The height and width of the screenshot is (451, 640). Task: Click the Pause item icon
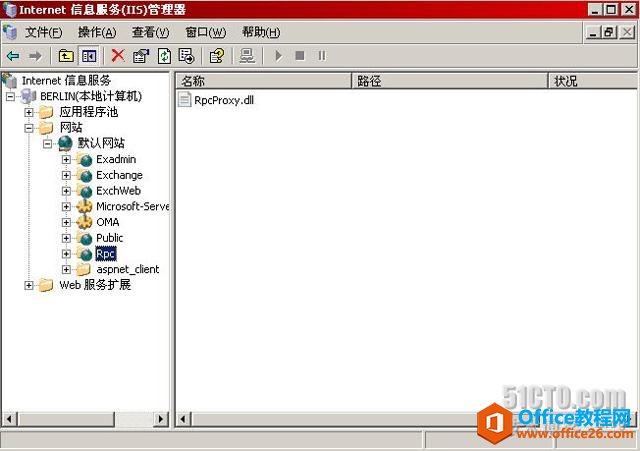[x=322, y=56]
